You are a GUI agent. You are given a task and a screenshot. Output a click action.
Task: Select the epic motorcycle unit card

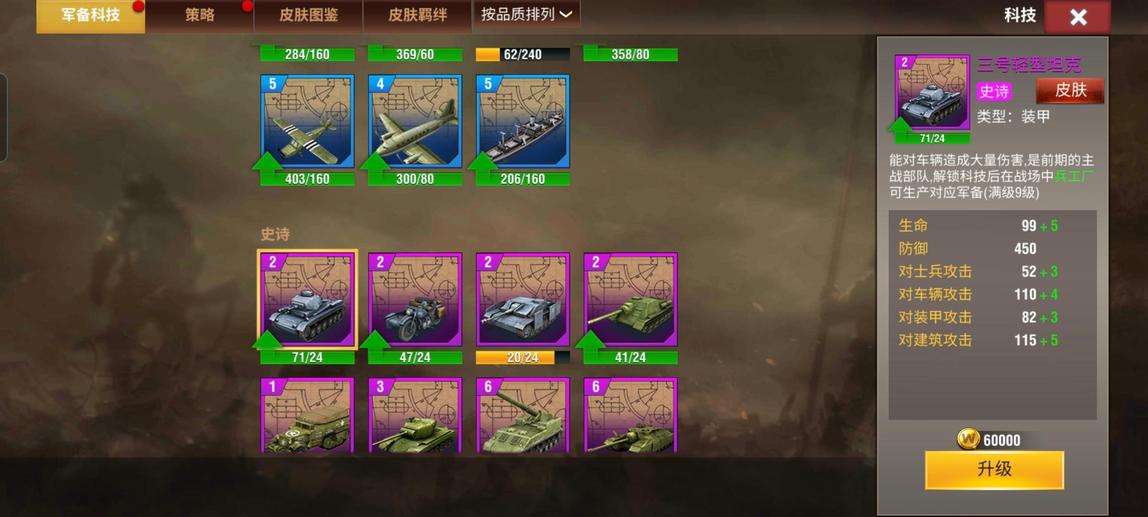(x=415, y=299)
